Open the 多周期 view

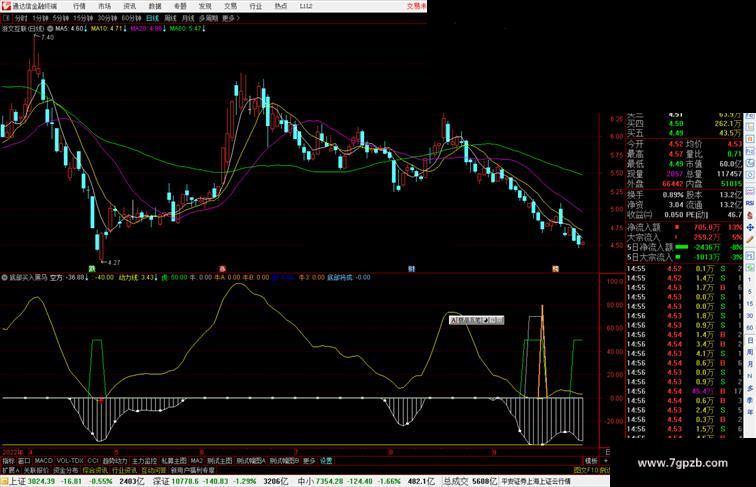pyautogui.click(x=209, y=18)
